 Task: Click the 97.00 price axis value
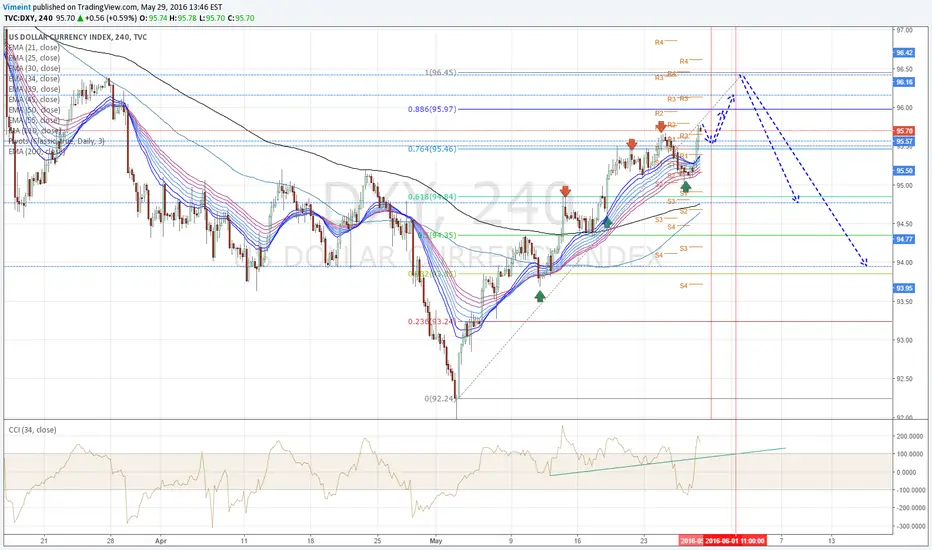pos(905,30)
